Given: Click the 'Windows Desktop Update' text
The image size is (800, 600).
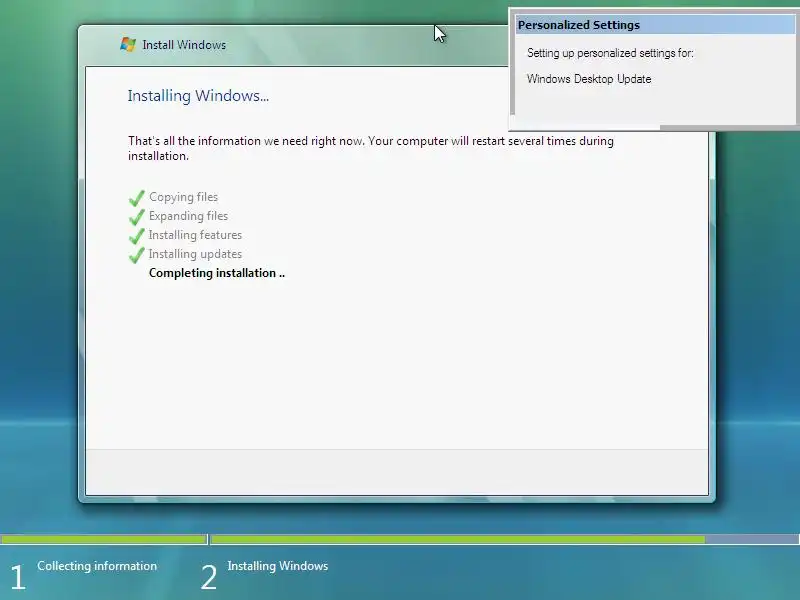Looking at the screenshot, I should 589,79.
